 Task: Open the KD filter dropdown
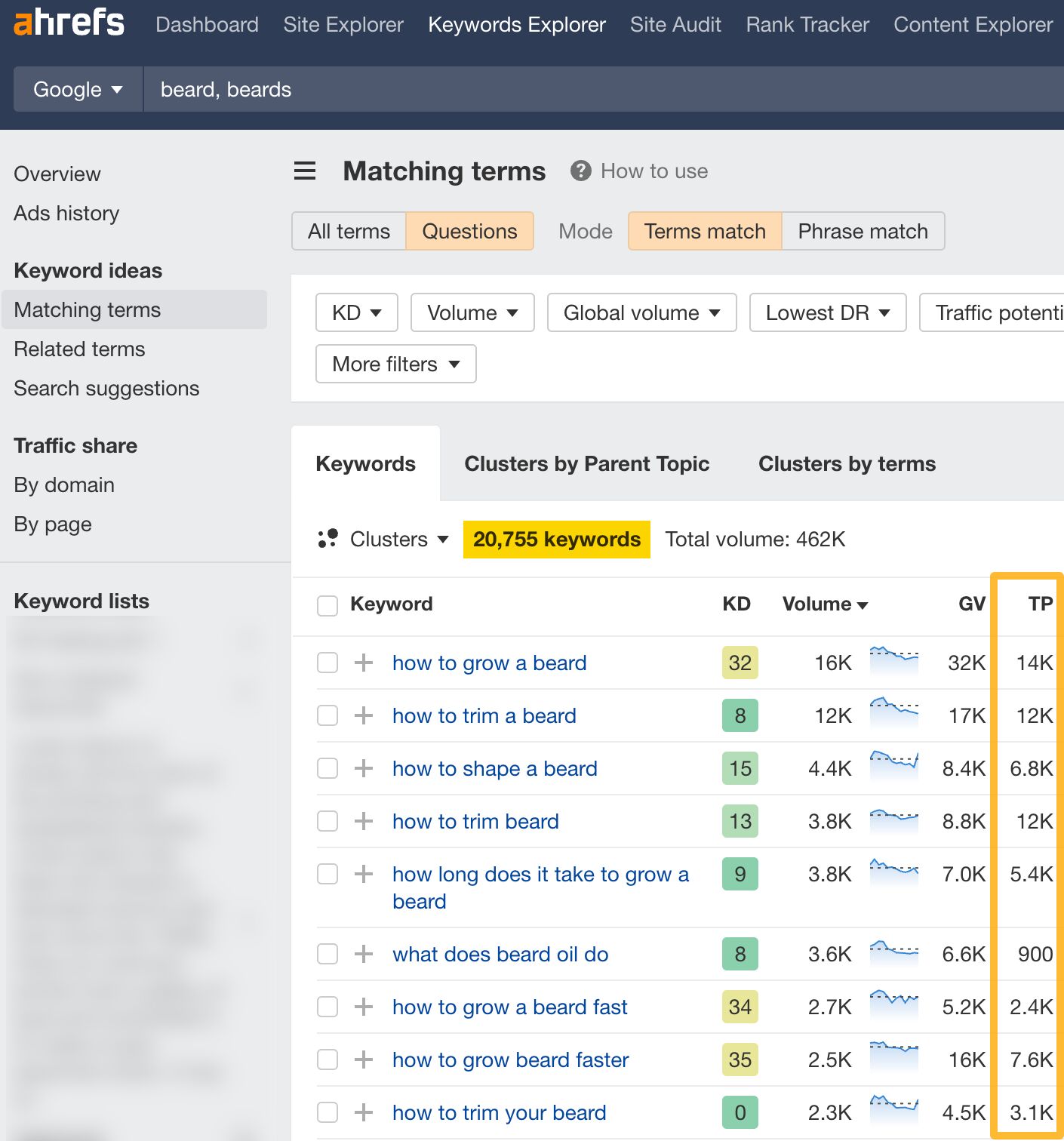click(355, 312)
